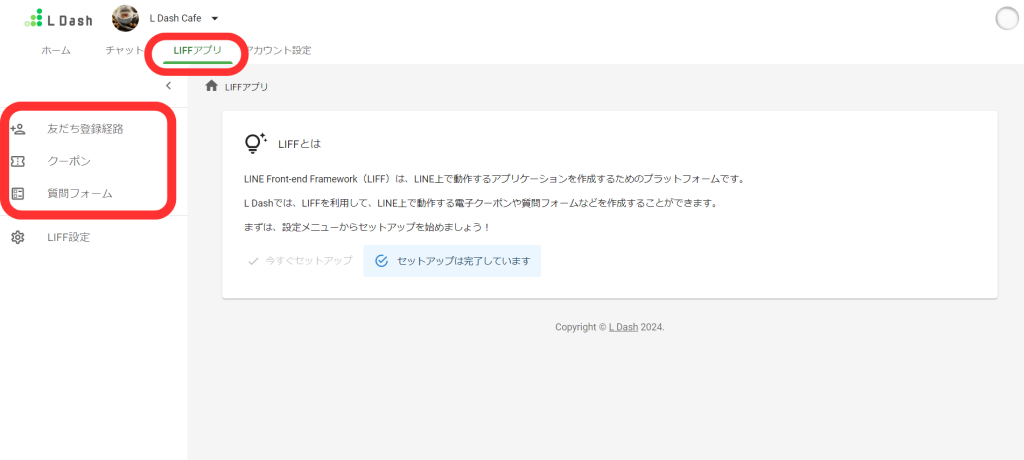Open the L Dash Cafe account dropdown arrow

pyautogui.click(x=215, y=18)
